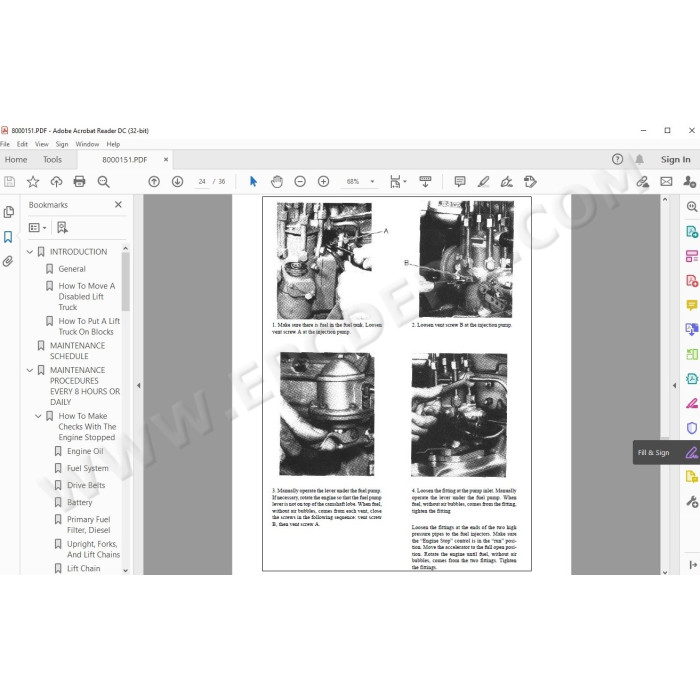This screenshot has width=700, height=700.
Task: Activate the Hand pan tool
Action: 277,182
